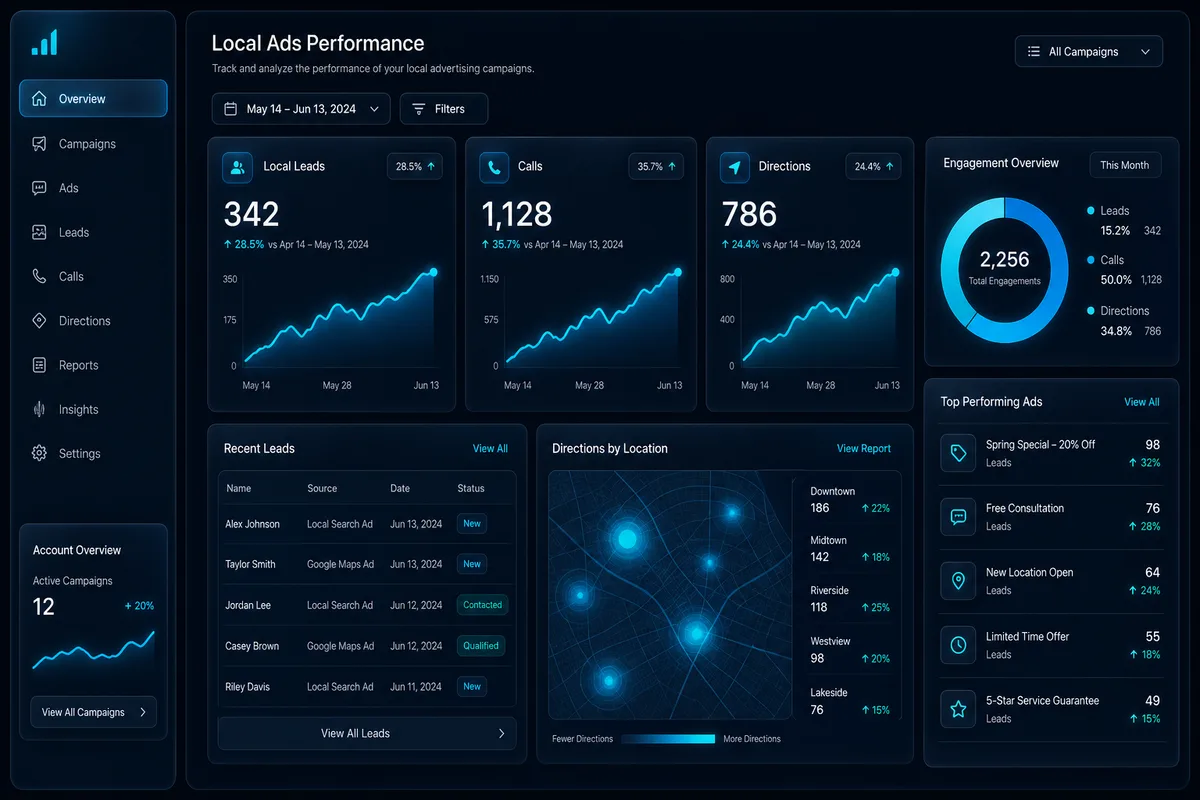Click the Date column header
The image size is (1200, 800).
pos(400,489)
